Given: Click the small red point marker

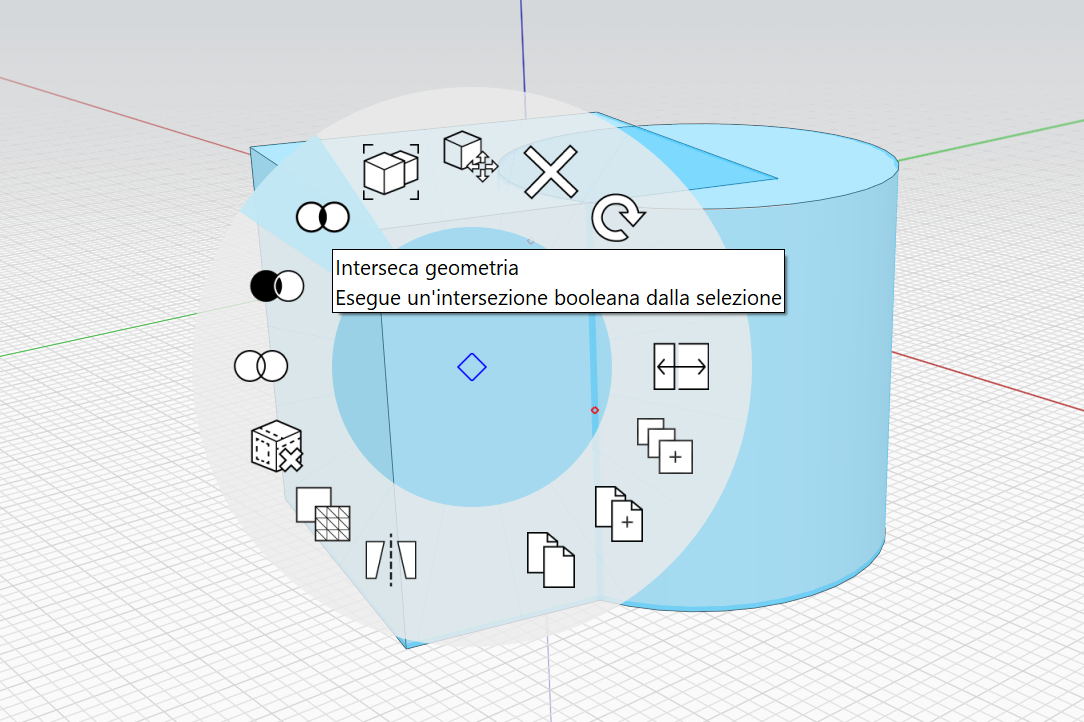Looking at the screenshot, I should pos(595,410).
